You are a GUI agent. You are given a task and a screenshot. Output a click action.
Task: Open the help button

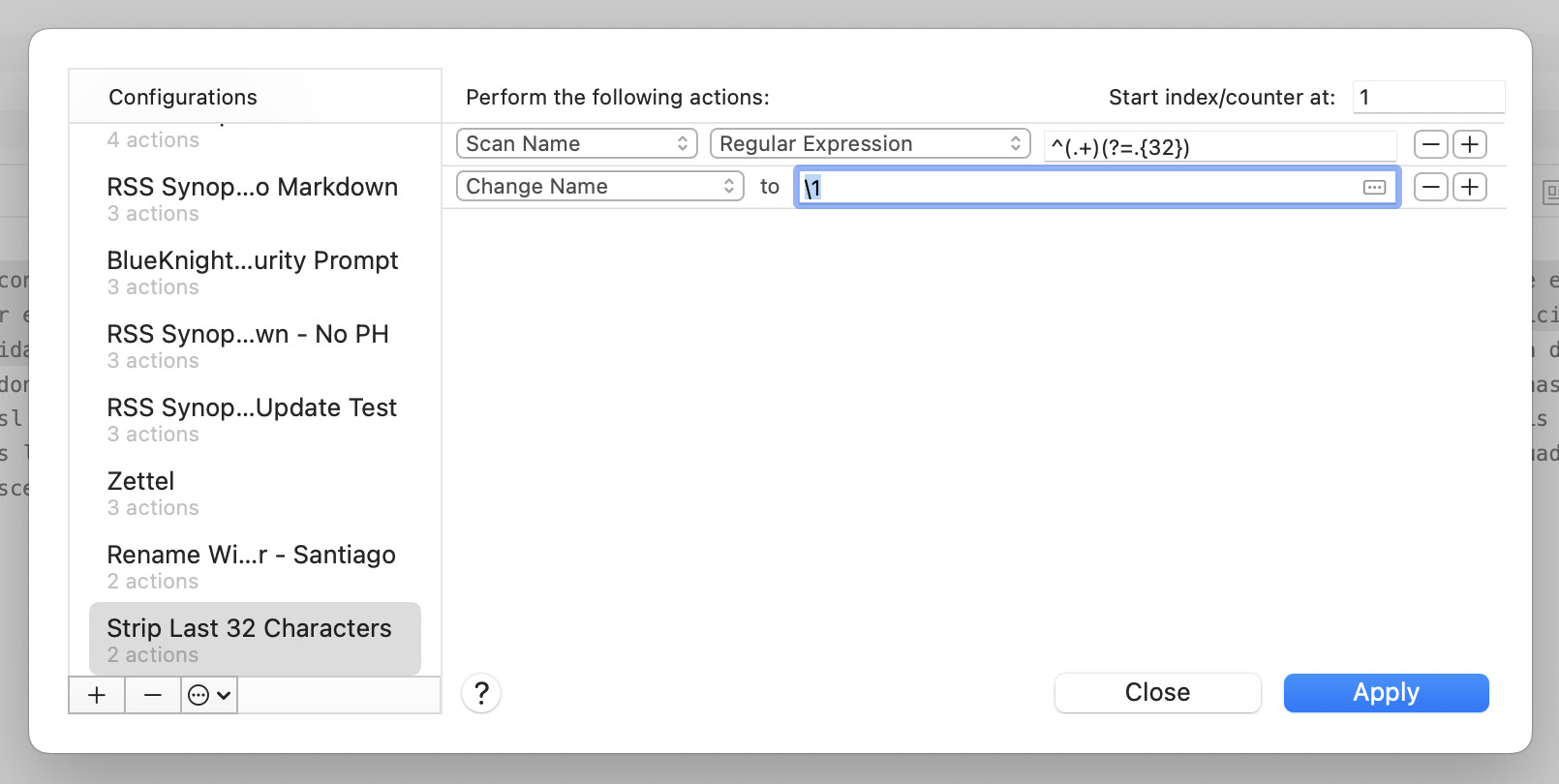[x=481, y=693]
